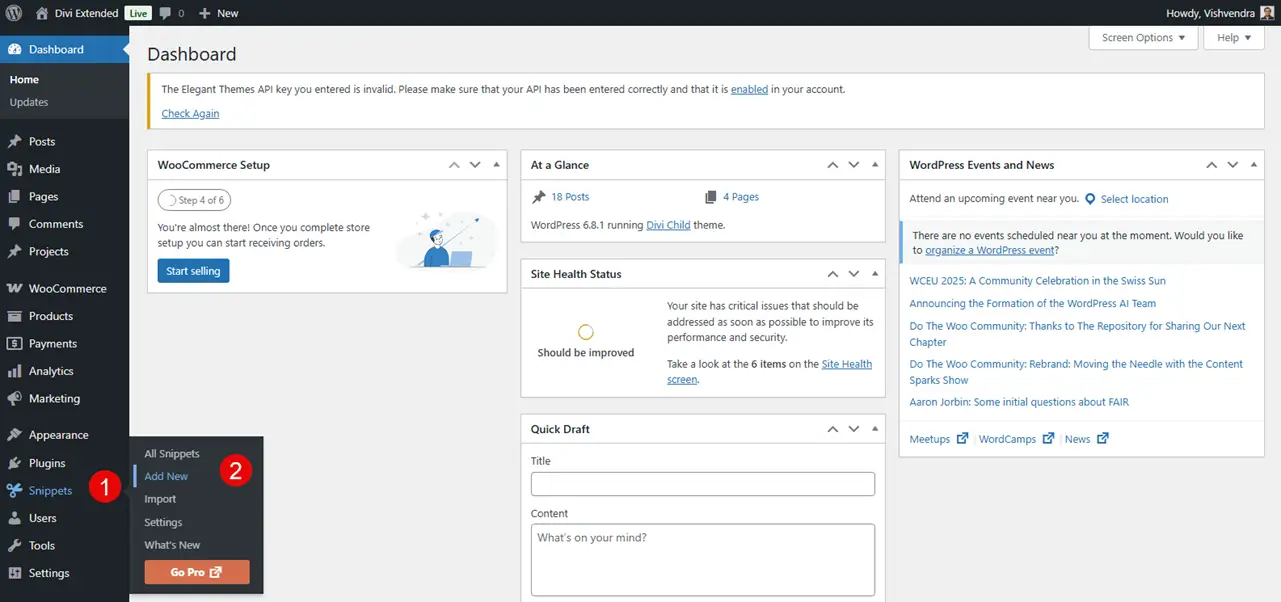
Task: Open Aaron Jorbin FAIR questions article
Action: coord(1019,402)
